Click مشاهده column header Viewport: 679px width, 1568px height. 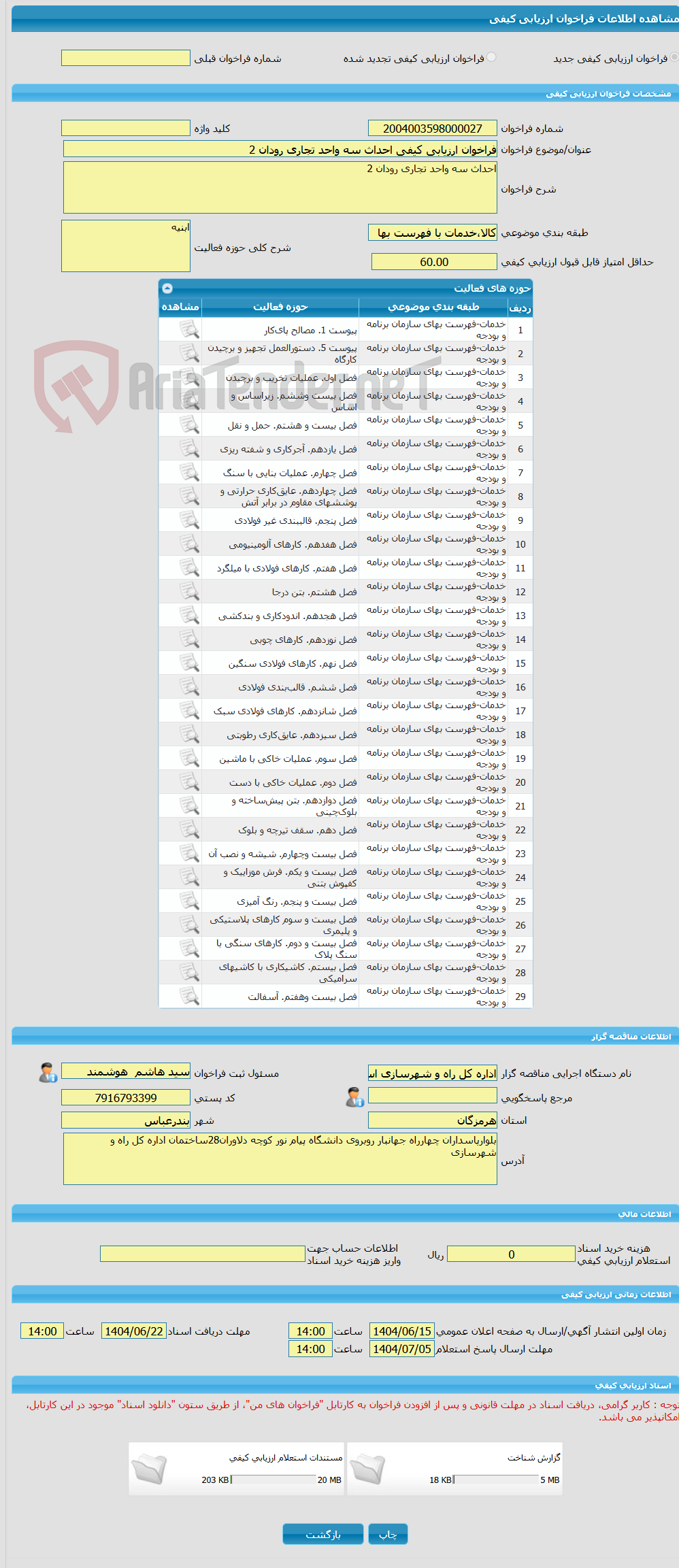click(x=180, y=307)
